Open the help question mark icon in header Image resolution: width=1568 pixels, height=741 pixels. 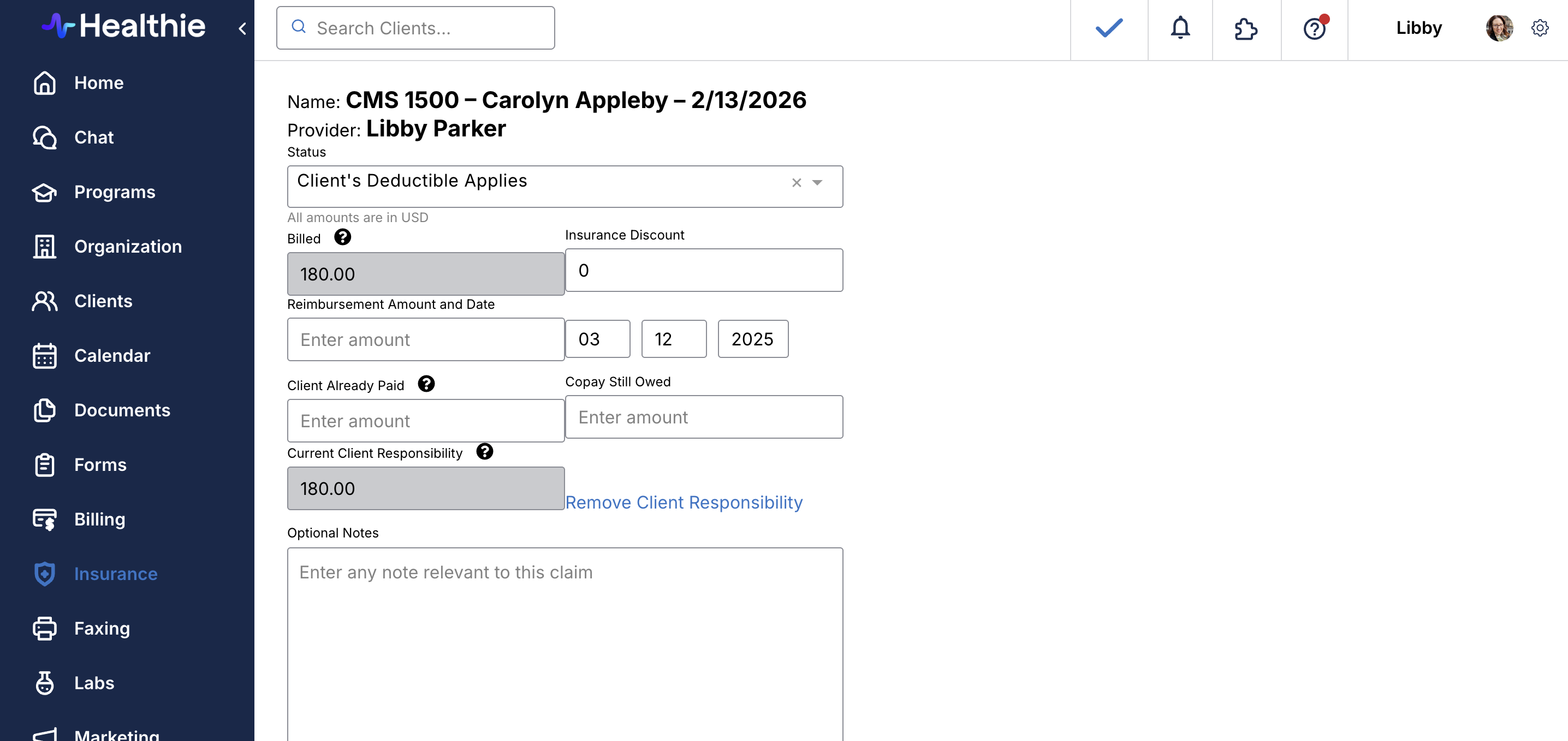coord(1314,28)
